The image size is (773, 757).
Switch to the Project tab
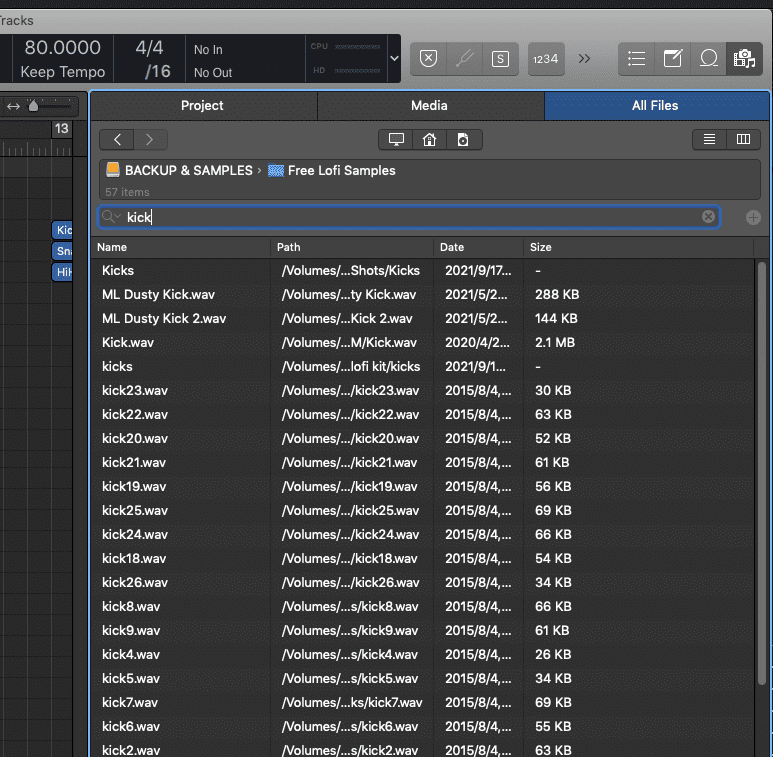(x=202, y=105)
